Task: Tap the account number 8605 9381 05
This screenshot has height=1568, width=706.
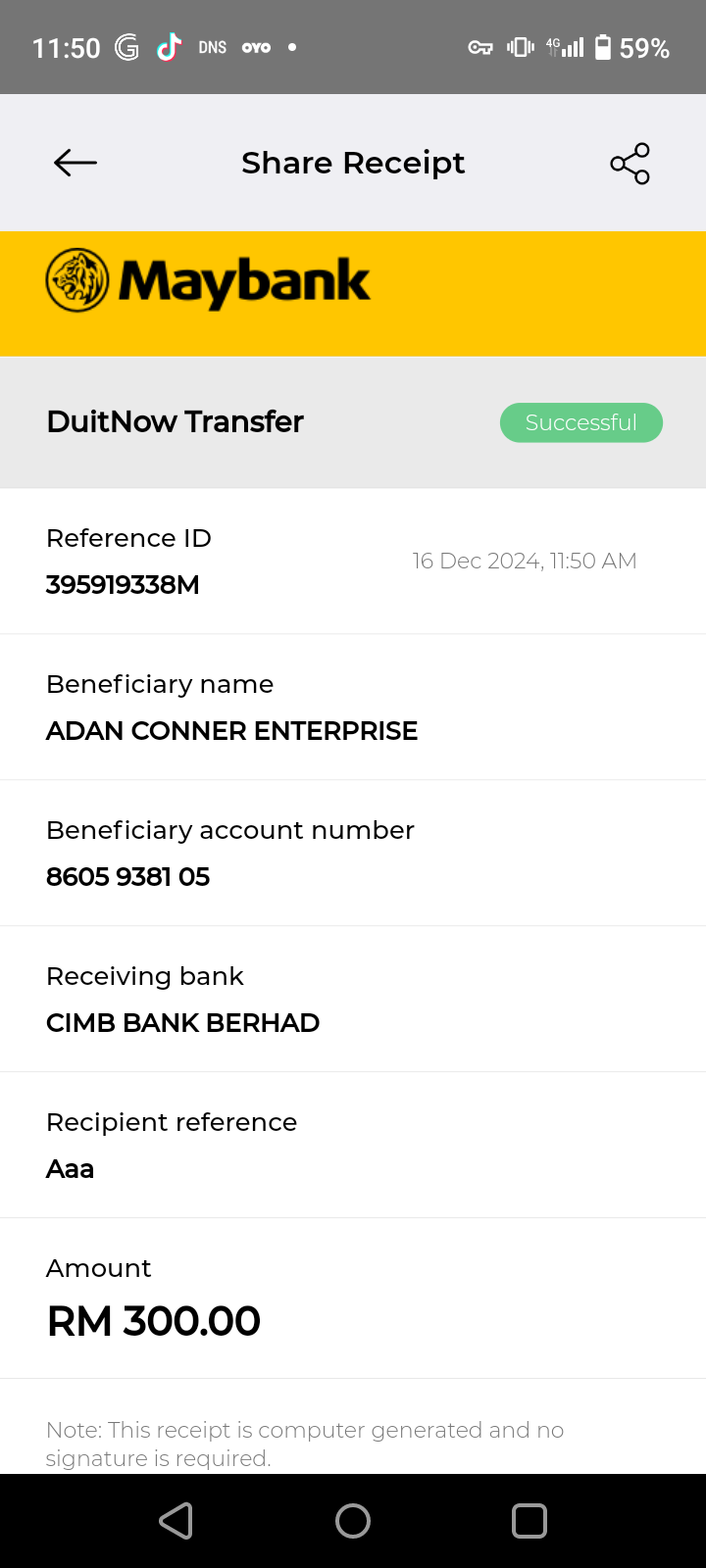Action: (127, 877)
